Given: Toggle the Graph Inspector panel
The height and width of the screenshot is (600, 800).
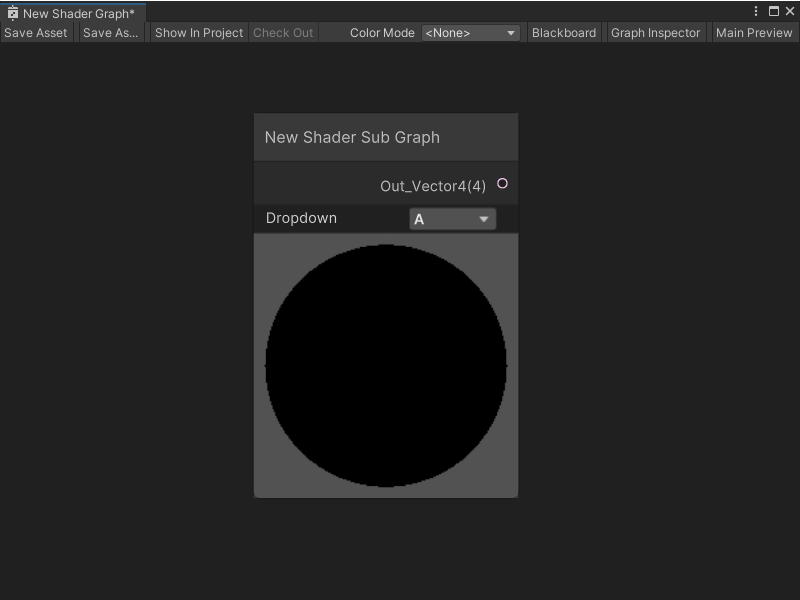Looking at the screenshot, I should coord(655,32).
